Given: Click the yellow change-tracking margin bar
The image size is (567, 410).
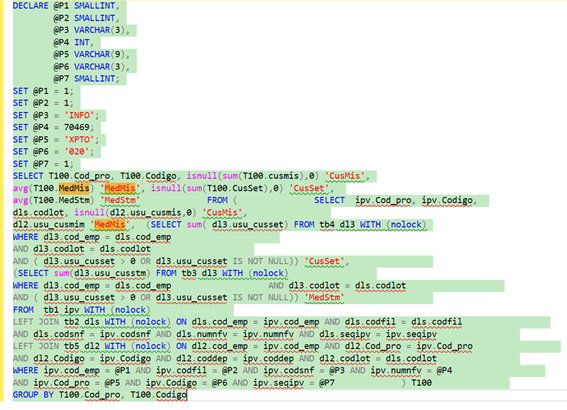Looking at the screenshot, I should click(2, 201).
